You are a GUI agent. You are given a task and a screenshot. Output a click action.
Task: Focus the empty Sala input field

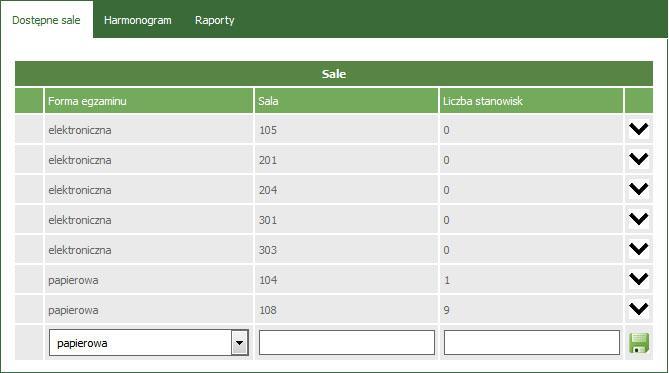pyautogui.click(x=347, y=343)
